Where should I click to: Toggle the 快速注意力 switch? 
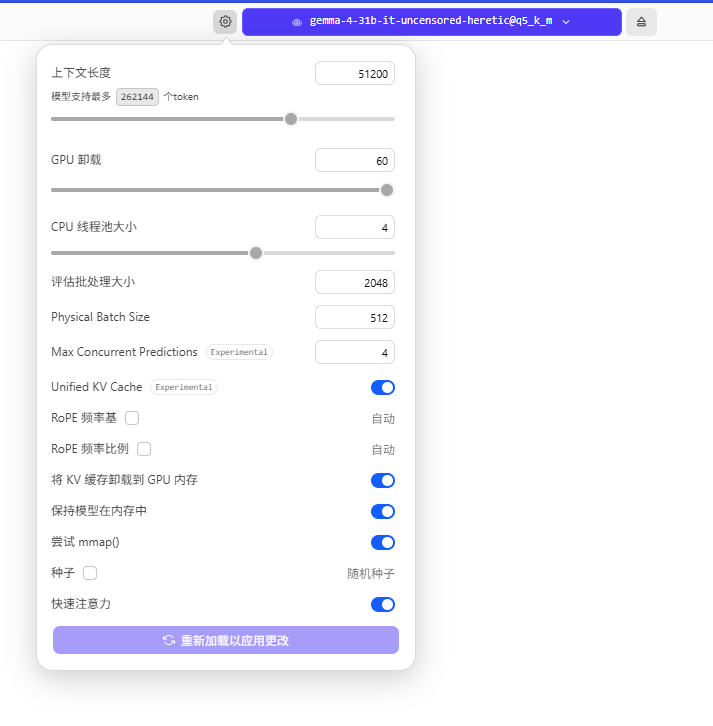tap(383, 605)
